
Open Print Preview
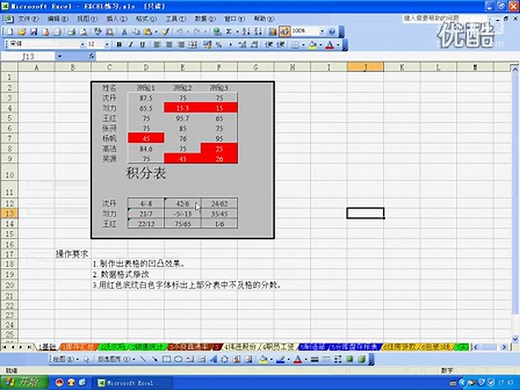click(x=83, y=32)
